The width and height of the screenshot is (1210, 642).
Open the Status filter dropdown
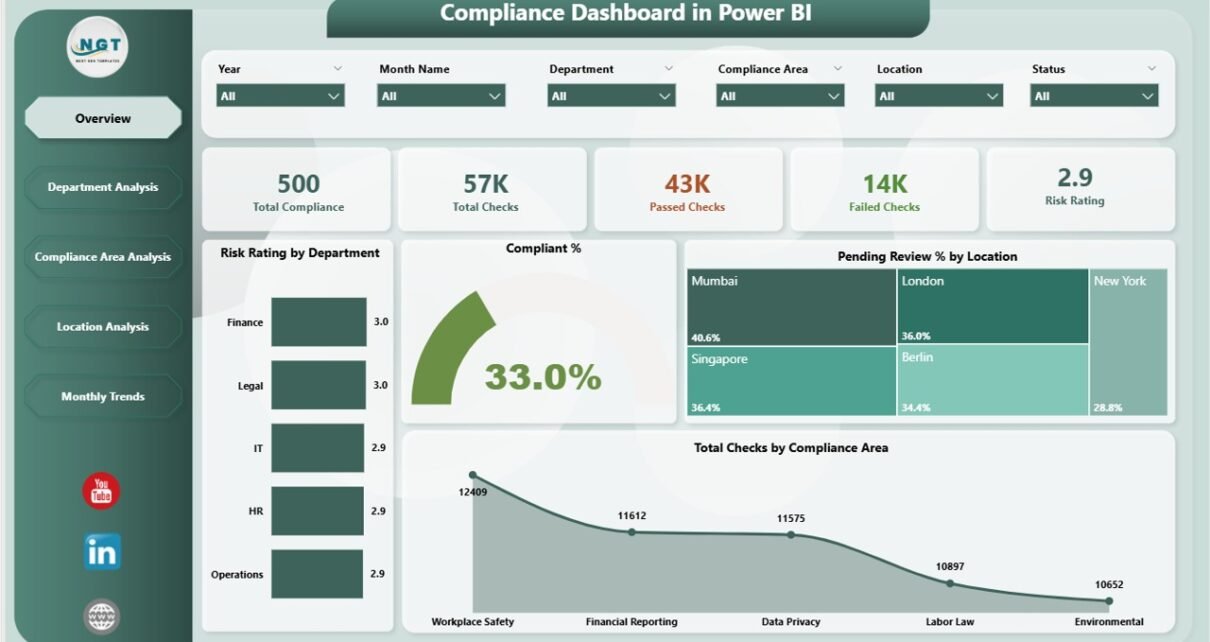click(x=1094, y=96)
